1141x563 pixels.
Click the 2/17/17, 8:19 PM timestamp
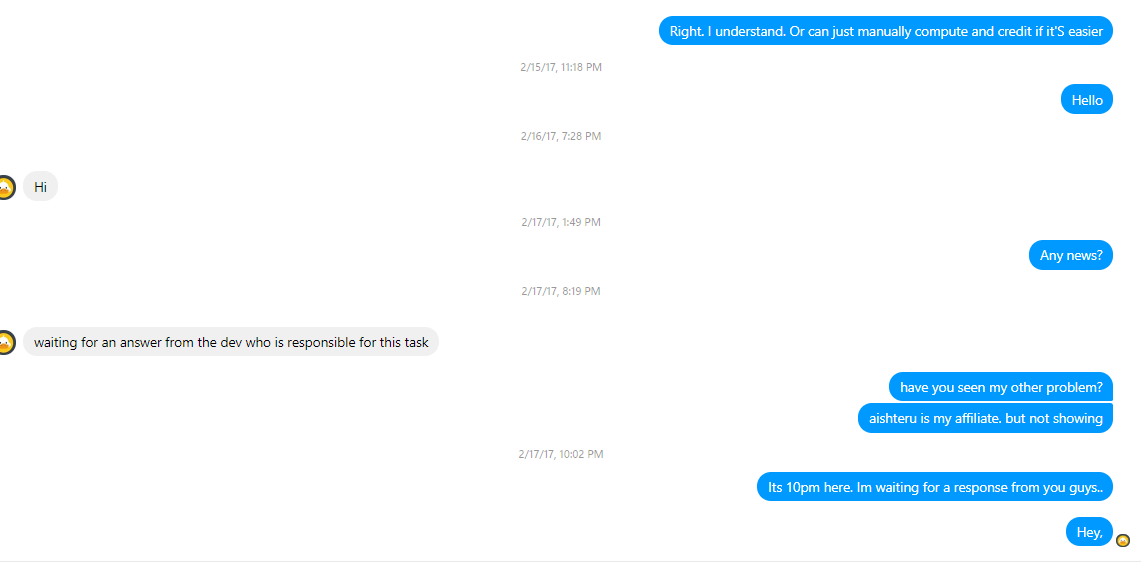coord(561,291)
